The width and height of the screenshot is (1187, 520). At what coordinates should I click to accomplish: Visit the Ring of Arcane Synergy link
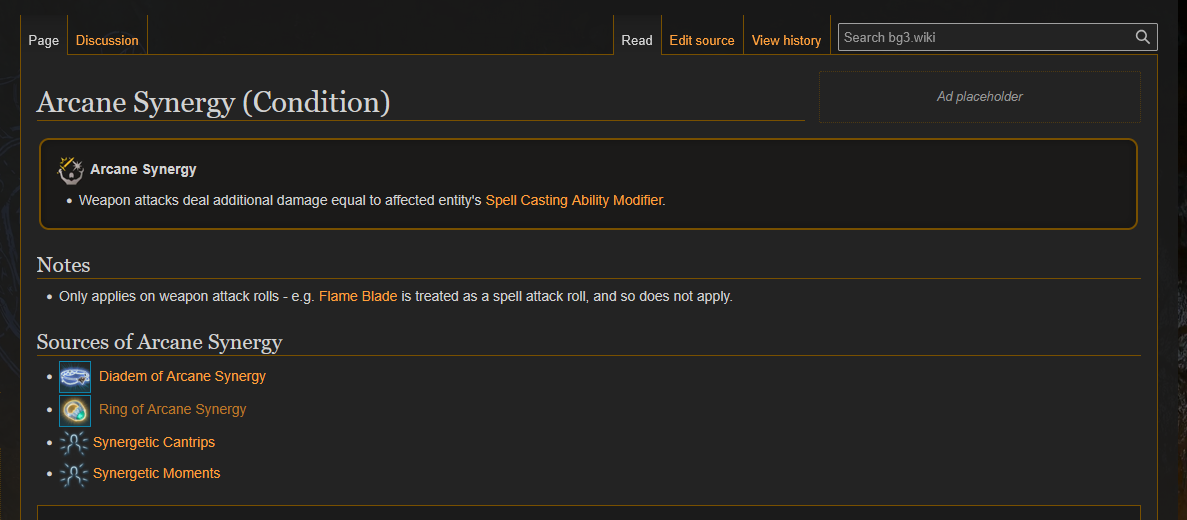pyautogui.click(x=173, y=409)
